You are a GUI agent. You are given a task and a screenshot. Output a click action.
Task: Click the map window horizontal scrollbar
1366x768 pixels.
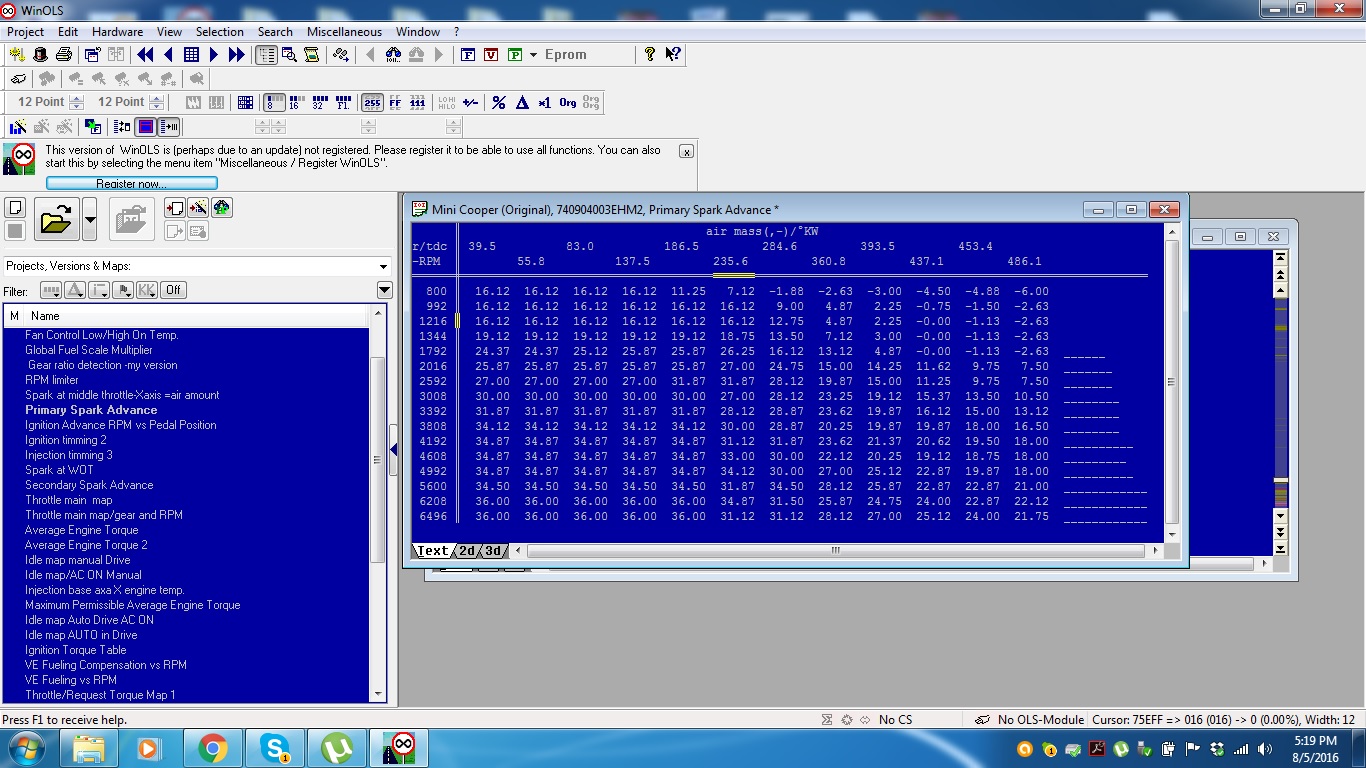click(835, 551)
